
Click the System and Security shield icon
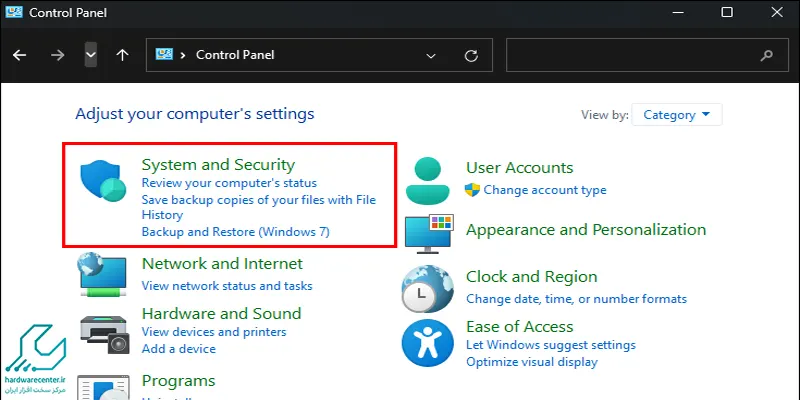point(103,181)
